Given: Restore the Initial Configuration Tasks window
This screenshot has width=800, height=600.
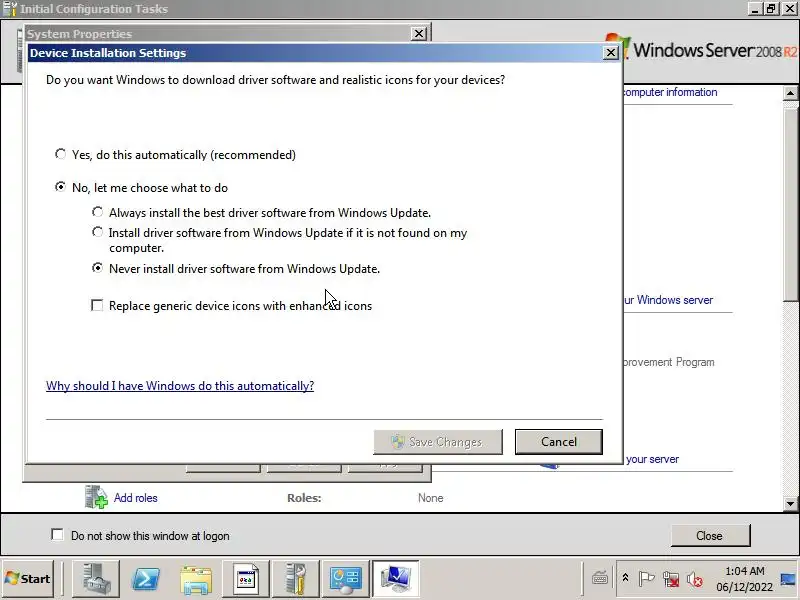Looking at the screenshot, I should (x=771, y=9).
